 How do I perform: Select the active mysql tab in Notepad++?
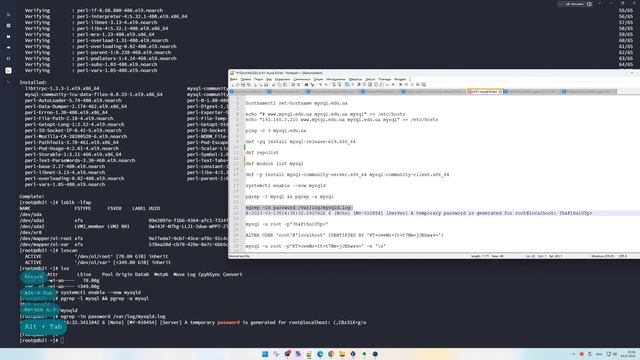coord(484,92)
